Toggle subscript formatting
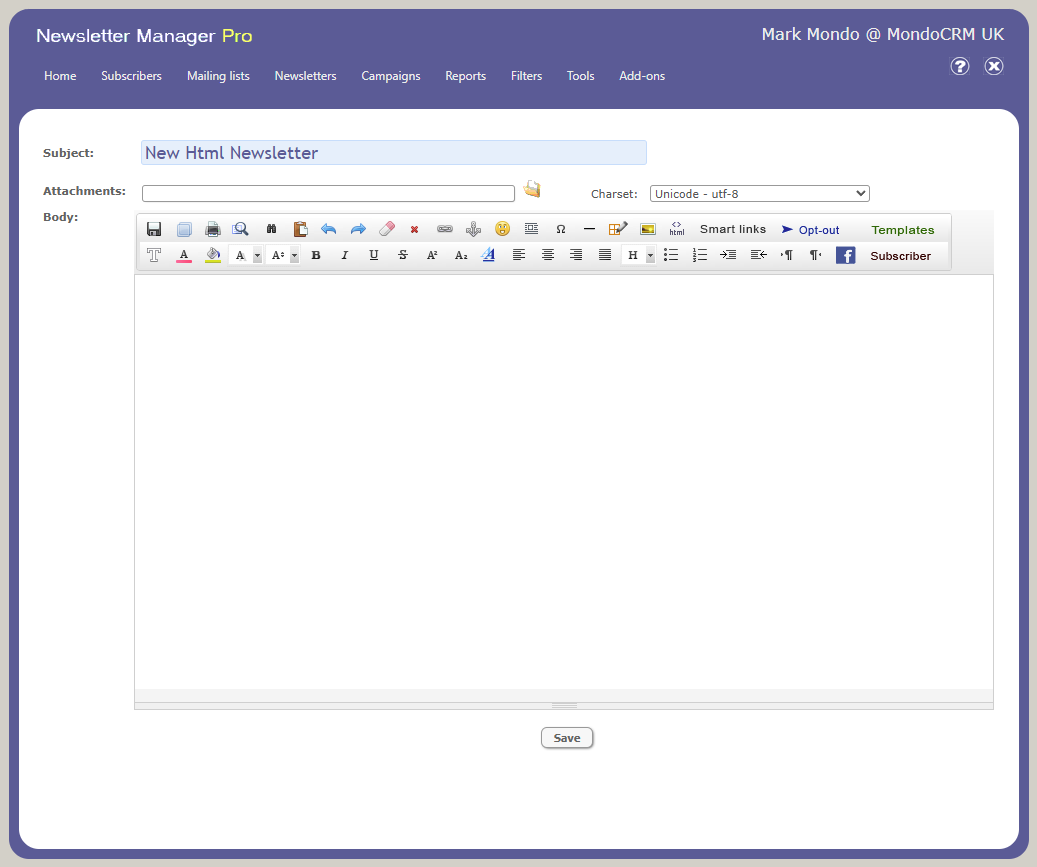 461,255
